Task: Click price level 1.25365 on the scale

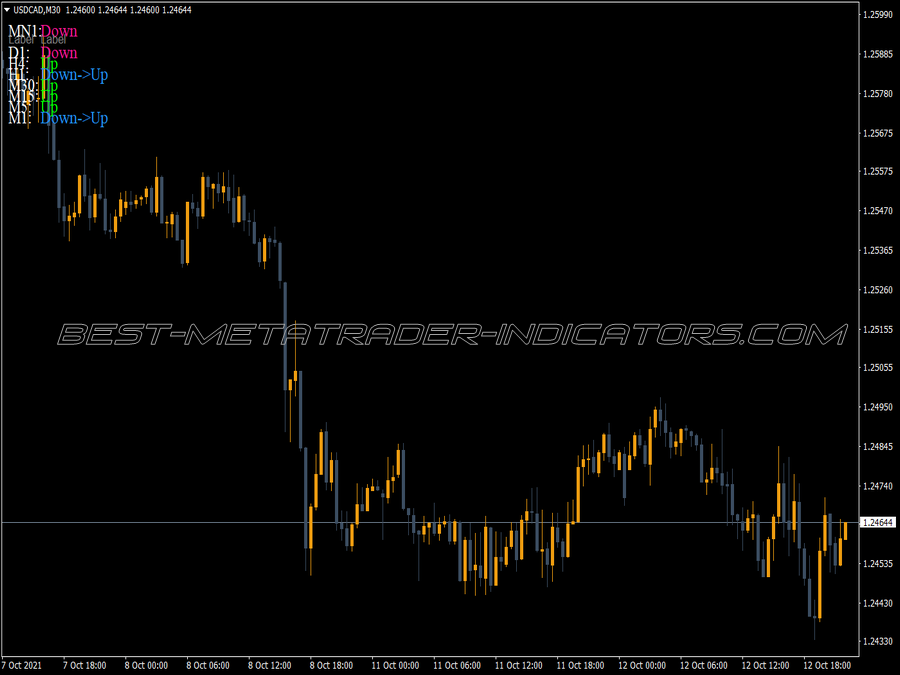Action: (x=878, y=251)
